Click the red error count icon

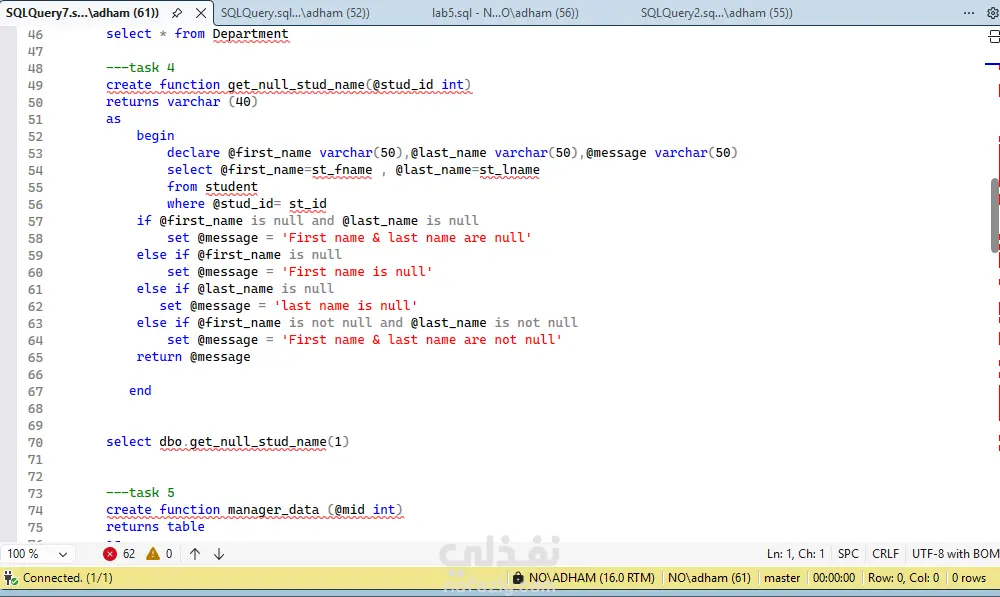[110, 554]
